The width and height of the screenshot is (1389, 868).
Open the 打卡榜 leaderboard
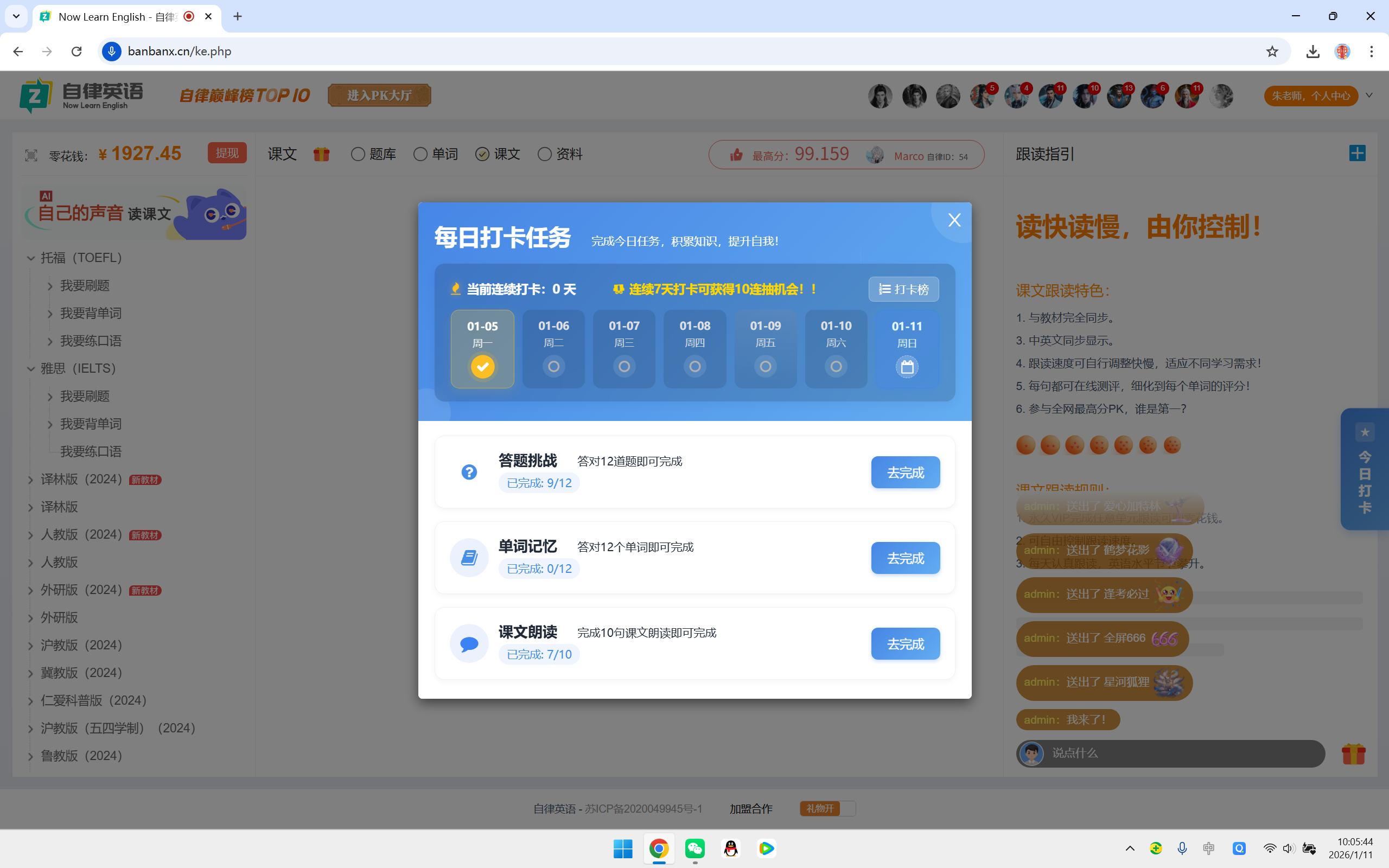[x=903, y=289]
